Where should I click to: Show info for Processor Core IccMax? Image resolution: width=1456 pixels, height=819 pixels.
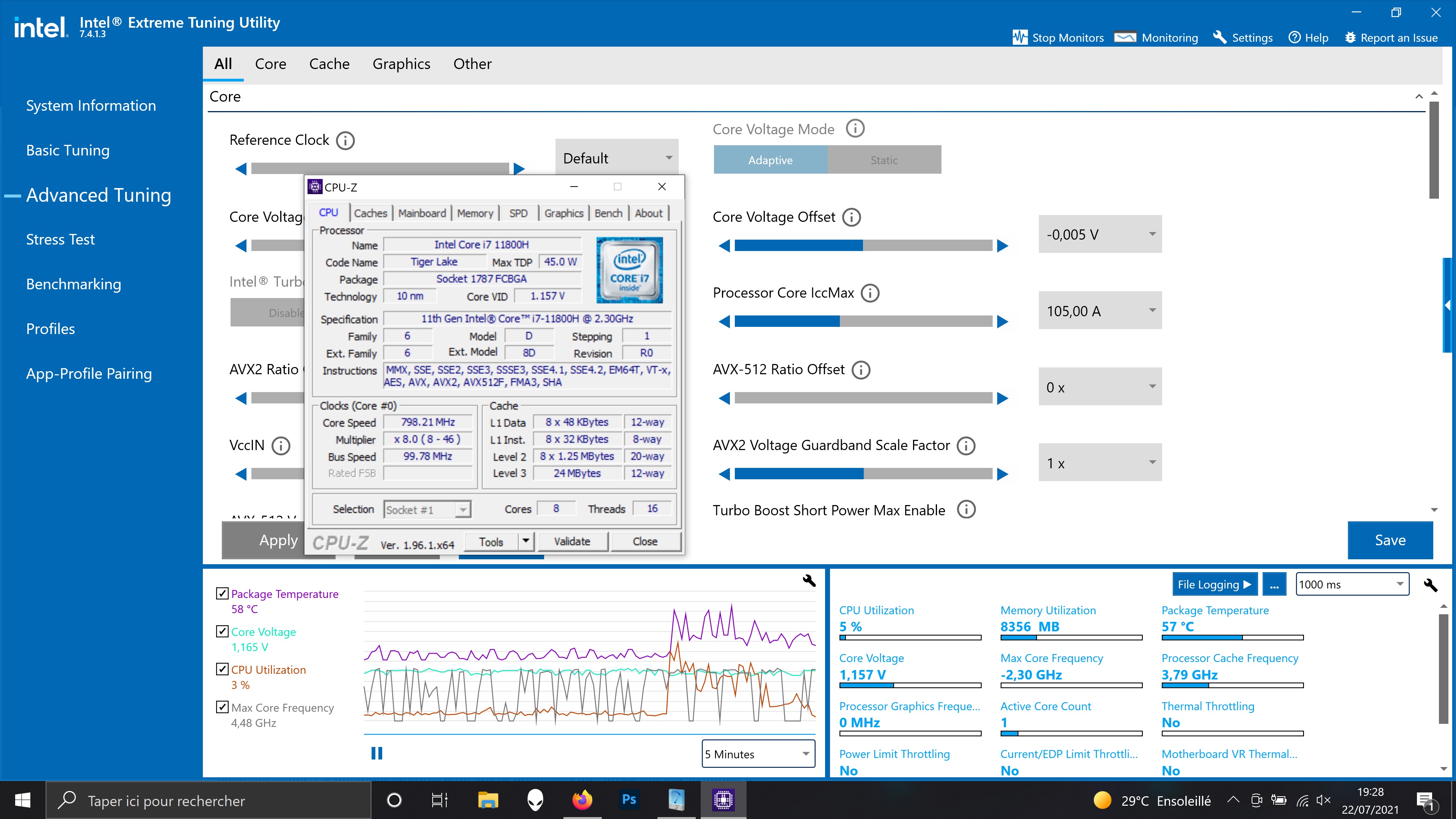click(870, 293)
